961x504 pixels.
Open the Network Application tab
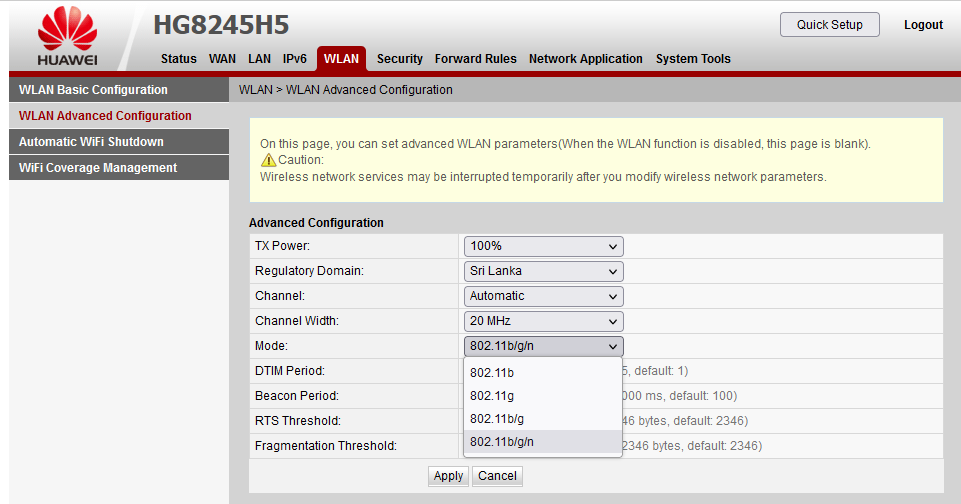(x=585, y=59)
